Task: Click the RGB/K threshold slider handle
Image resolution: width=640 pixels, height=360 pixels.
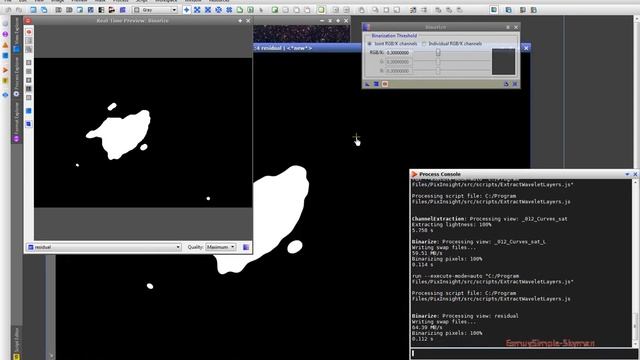Action: 438,53
